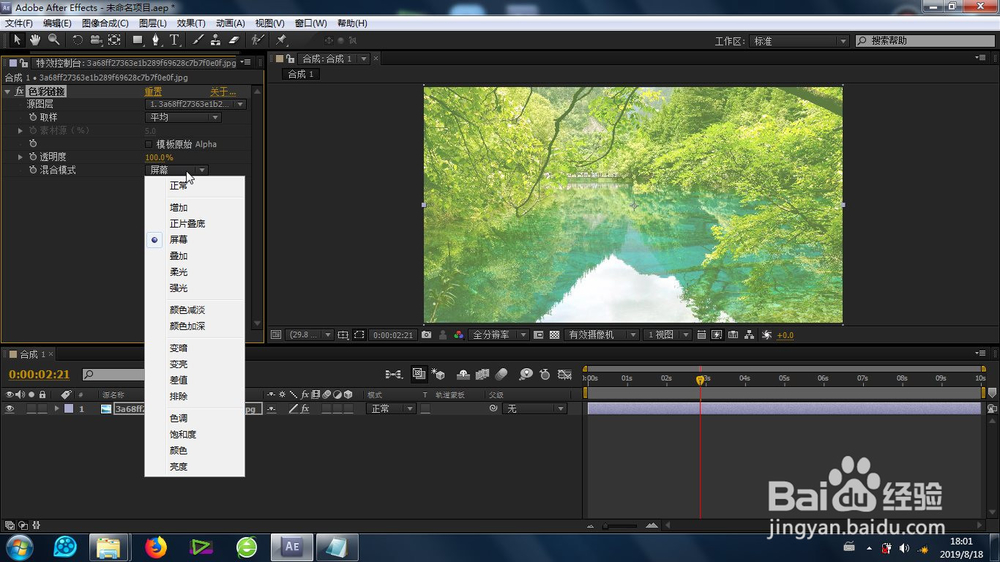
Task: Open composition mini-flowchart in timeline
Action: [393, 374]
